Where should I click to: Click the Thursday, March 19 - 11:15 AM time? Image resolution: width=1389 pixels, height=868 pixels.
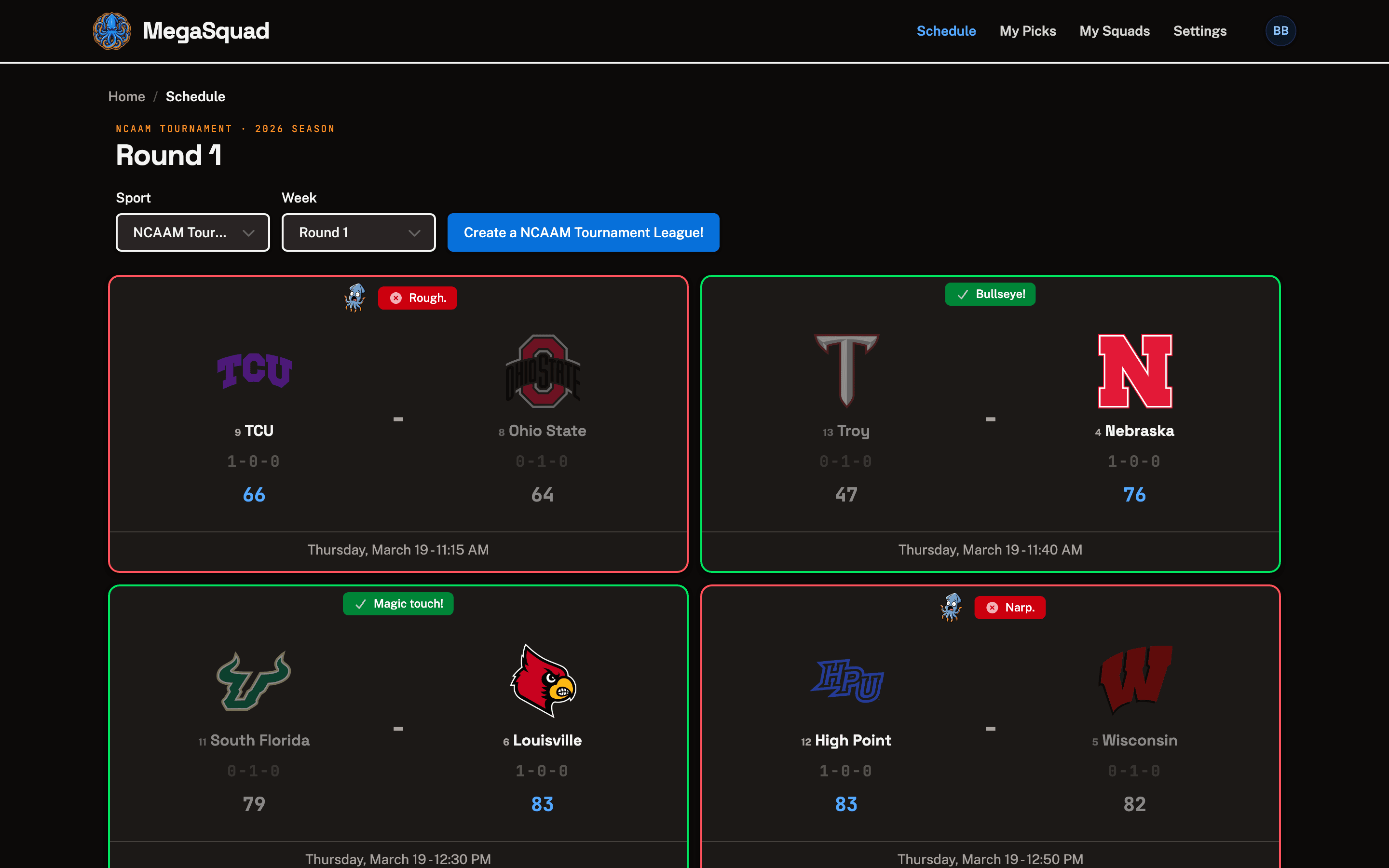(398, 549)
